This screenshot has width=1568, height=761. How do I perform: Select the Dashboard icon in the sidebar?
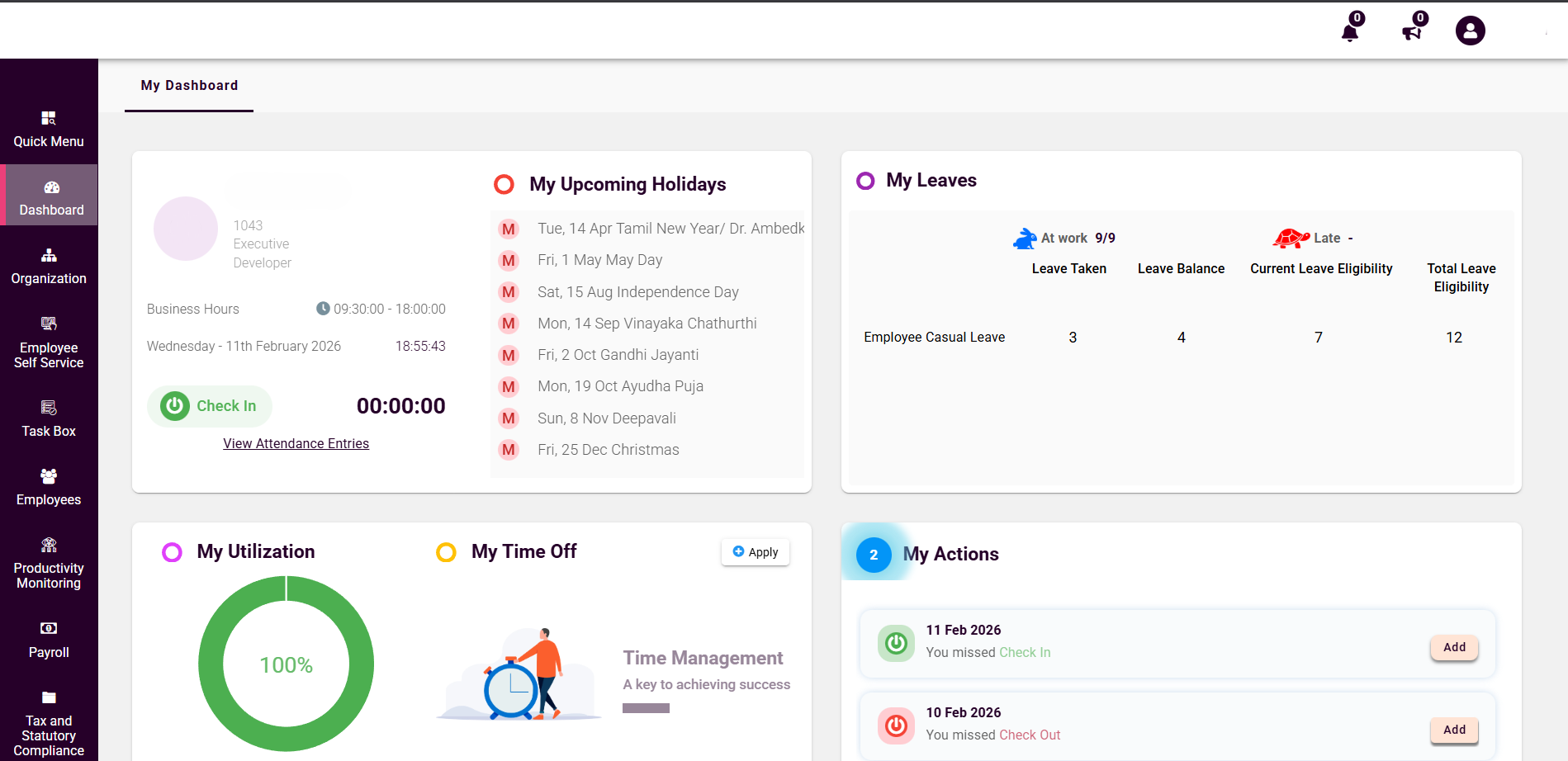pos(50,195)
